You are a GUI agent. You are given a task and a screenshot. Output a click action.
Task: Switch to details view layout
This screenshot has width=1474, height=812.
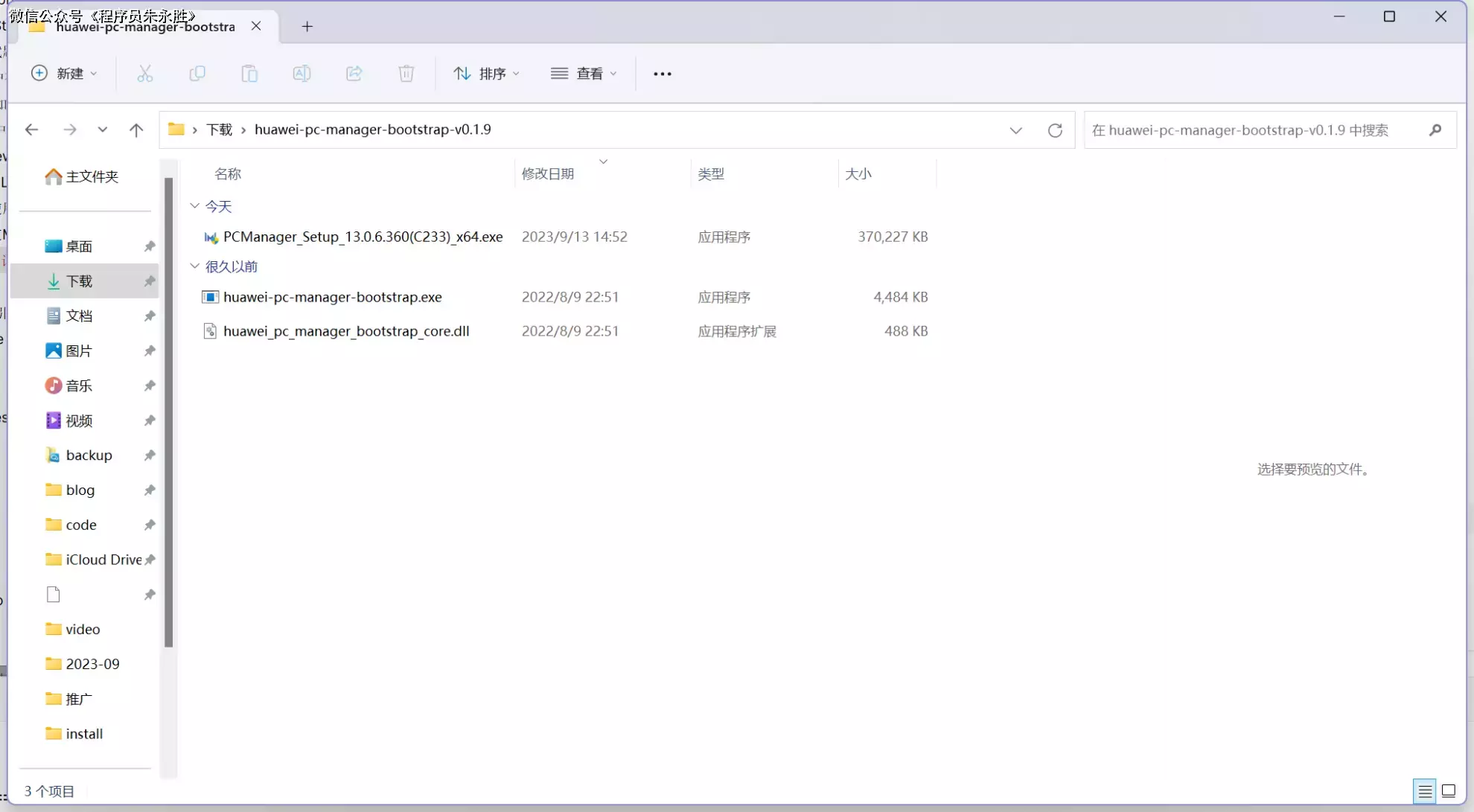coord(1424,791)
